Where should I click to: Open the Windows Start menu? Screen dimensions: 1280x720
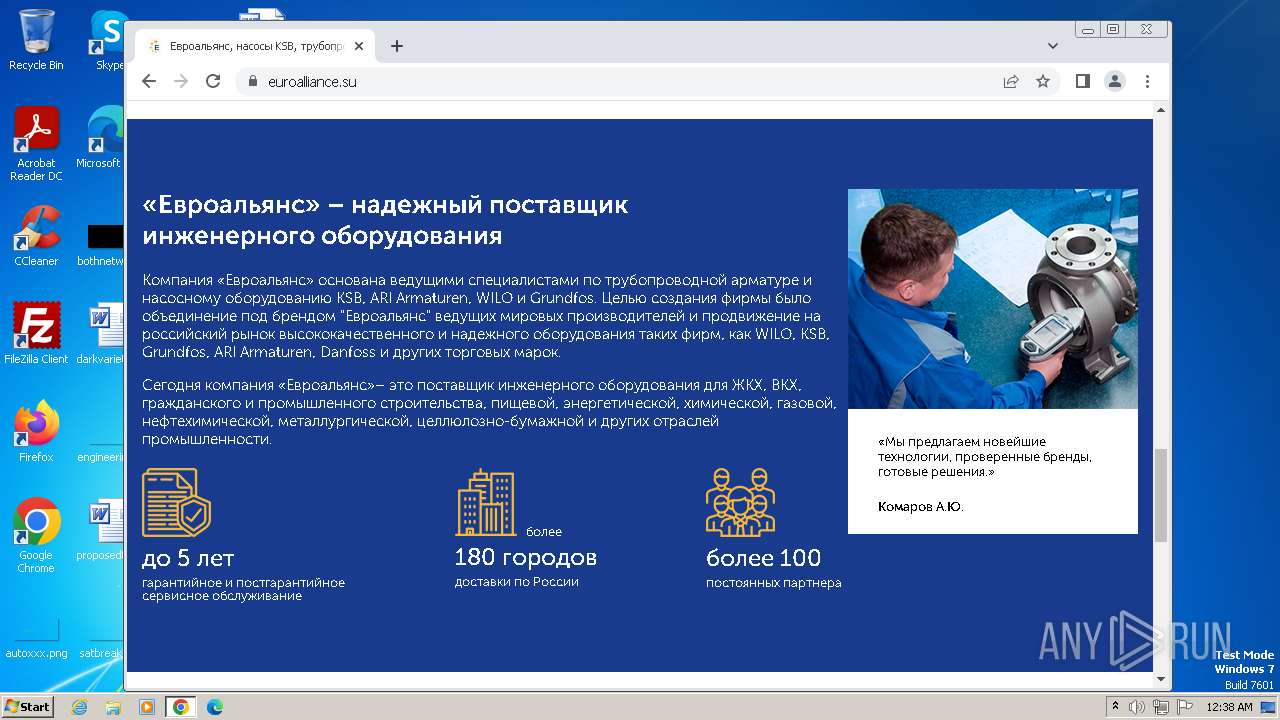tap(27, 706)
